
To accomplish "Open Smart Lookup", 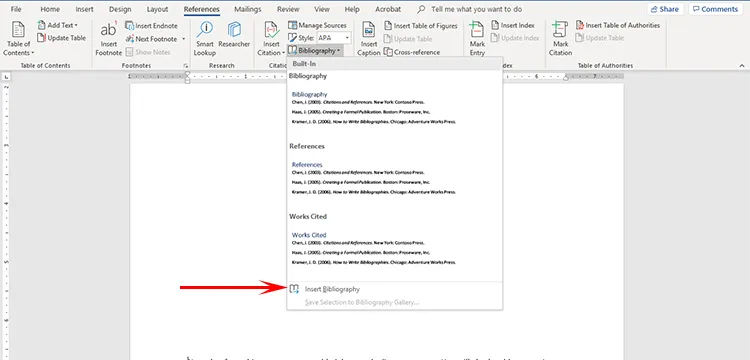I will click(205, 39).
